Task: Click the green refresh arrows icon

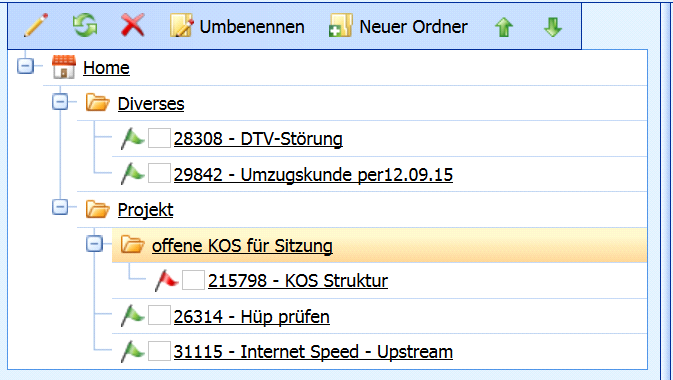Action: pyautogui.click(x=85, y=26)
